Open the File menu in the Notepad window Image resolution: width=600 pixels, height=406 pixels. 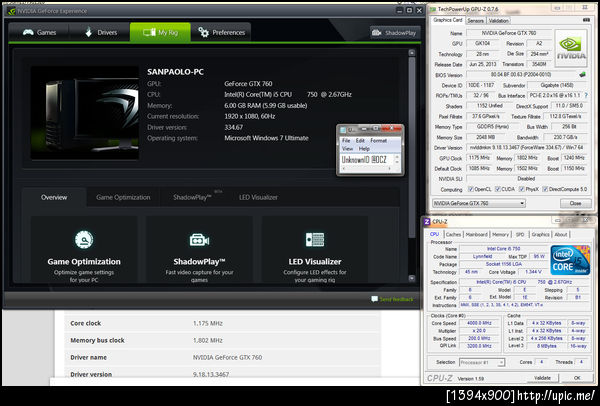click(x=346, y=140)
